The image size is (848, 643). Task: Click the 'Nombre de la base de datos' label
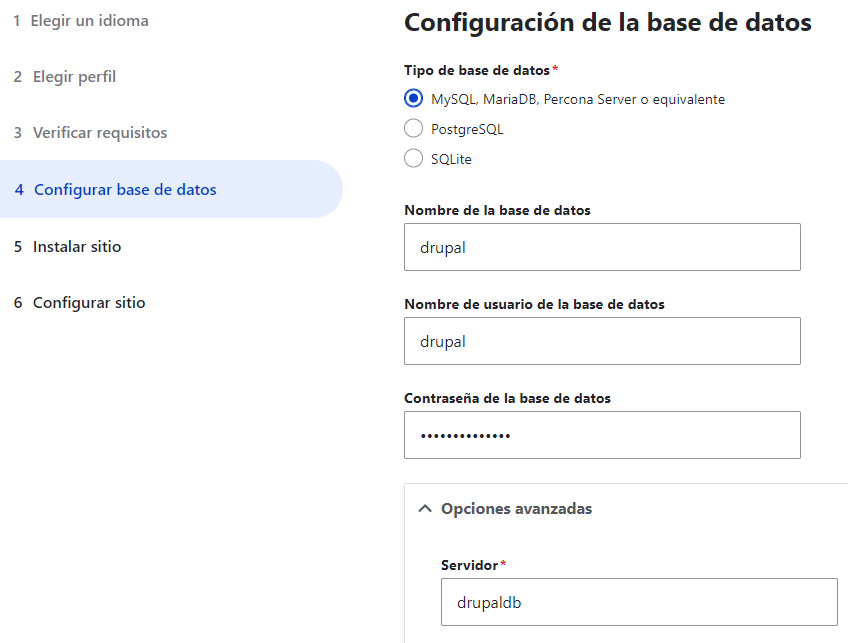[497, 210]
